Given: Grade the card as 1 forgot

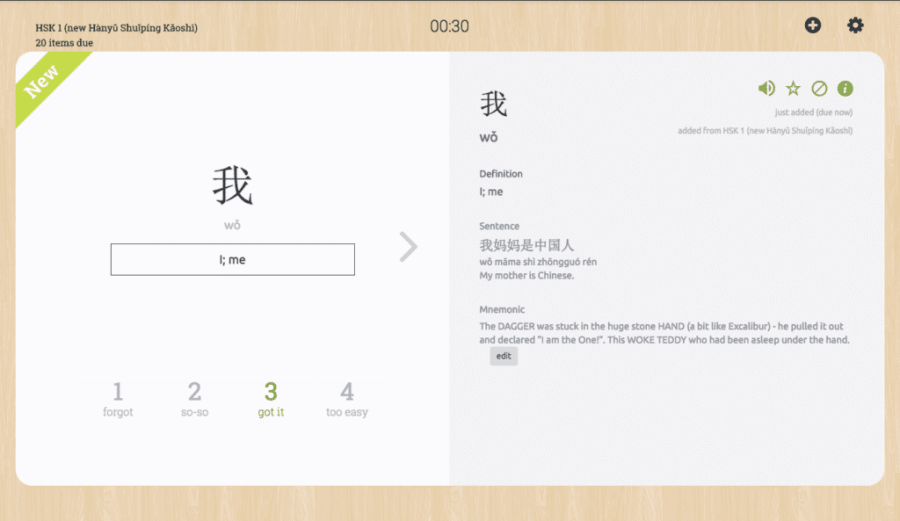Looking at the screenshot, I should 118,399.
